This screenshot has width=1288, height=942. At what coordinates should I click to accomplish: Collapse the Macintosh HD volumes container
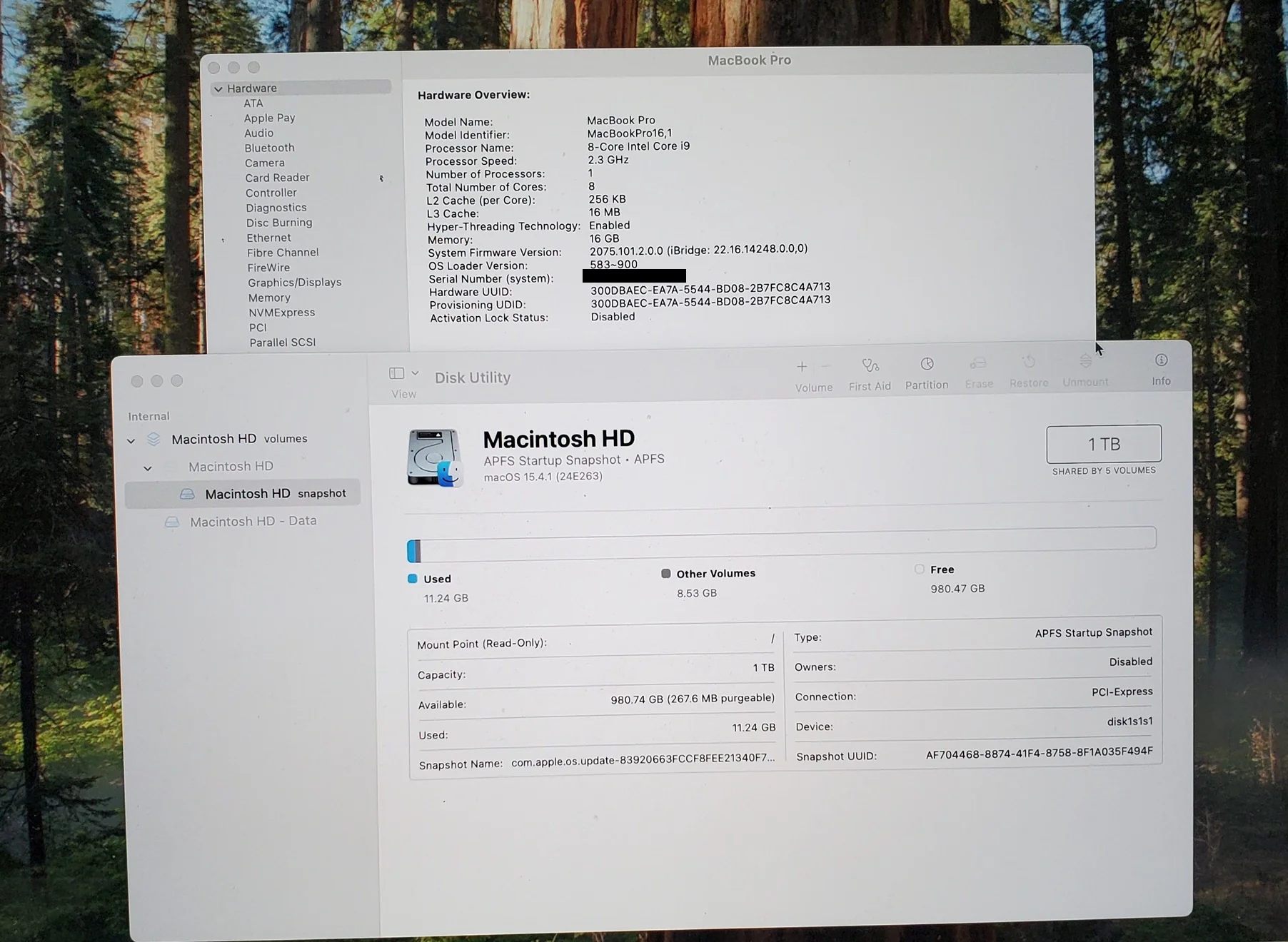[x=131, y=441]
